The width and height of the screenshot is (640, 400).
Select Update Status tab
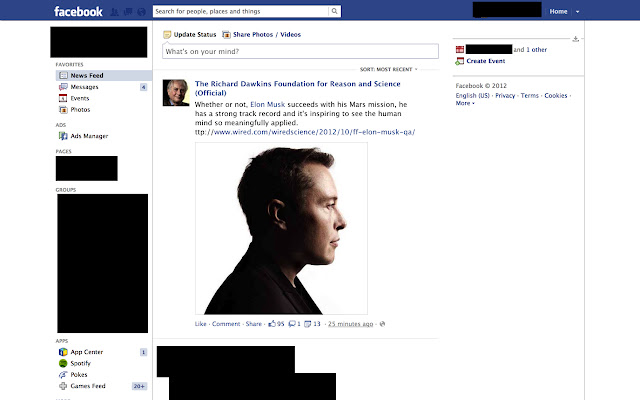pos(190,35)
